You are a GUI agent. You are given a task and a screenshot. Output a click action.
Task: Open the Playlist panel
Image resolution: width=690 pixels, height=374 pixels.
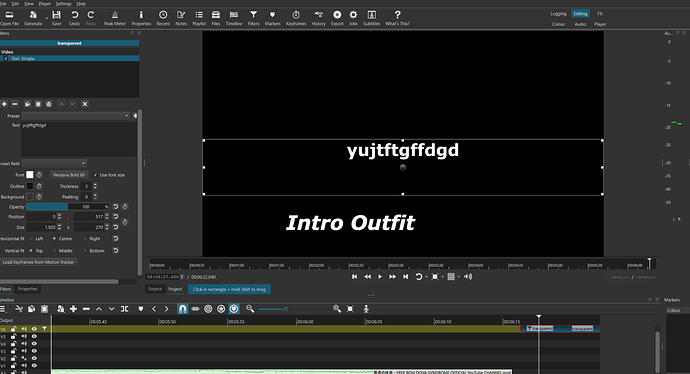(199, 18)
